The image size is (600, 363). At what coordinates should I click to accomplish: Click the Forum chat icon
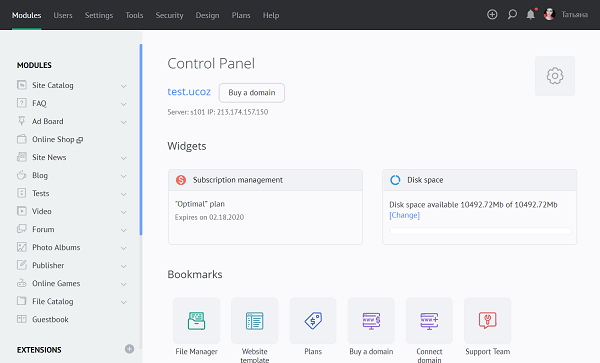(22, 229)
